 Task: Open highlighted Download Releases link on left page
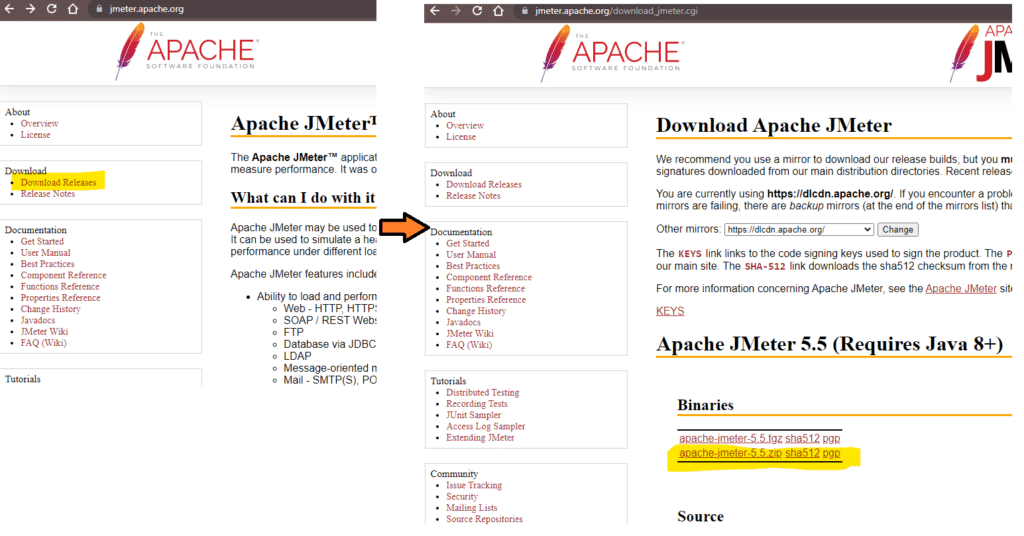tap(58, 183)
